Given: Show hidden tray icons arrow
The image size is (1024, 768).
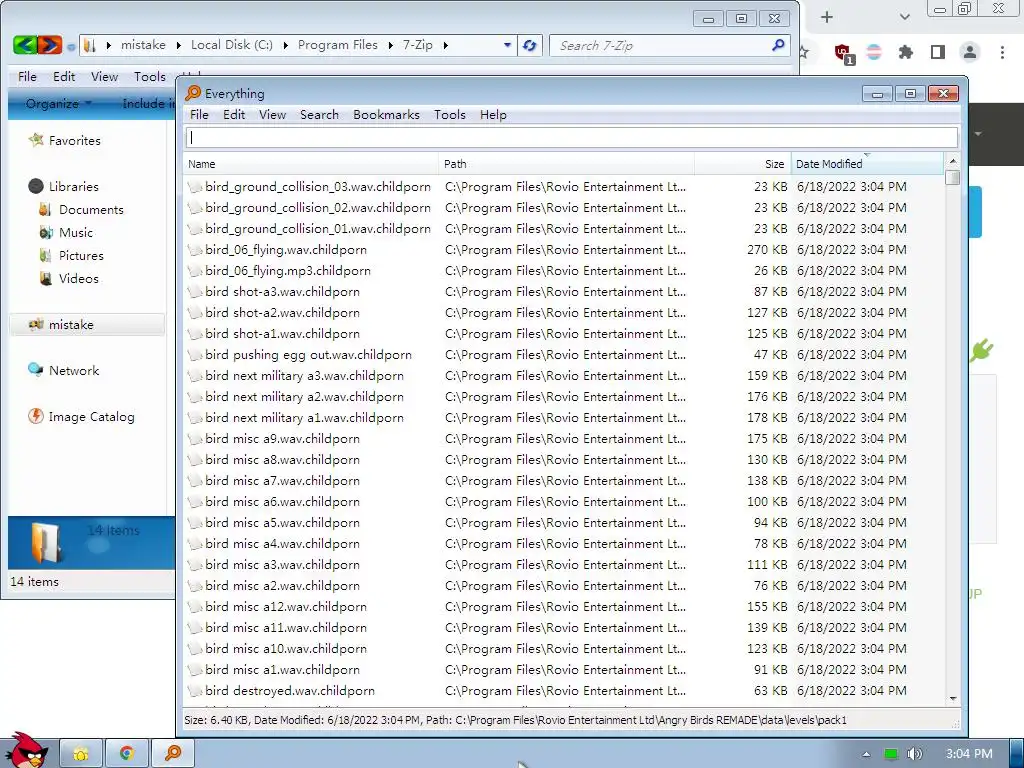Looking at the screenshot, I should pyautogui.click(x=866, y=754).
